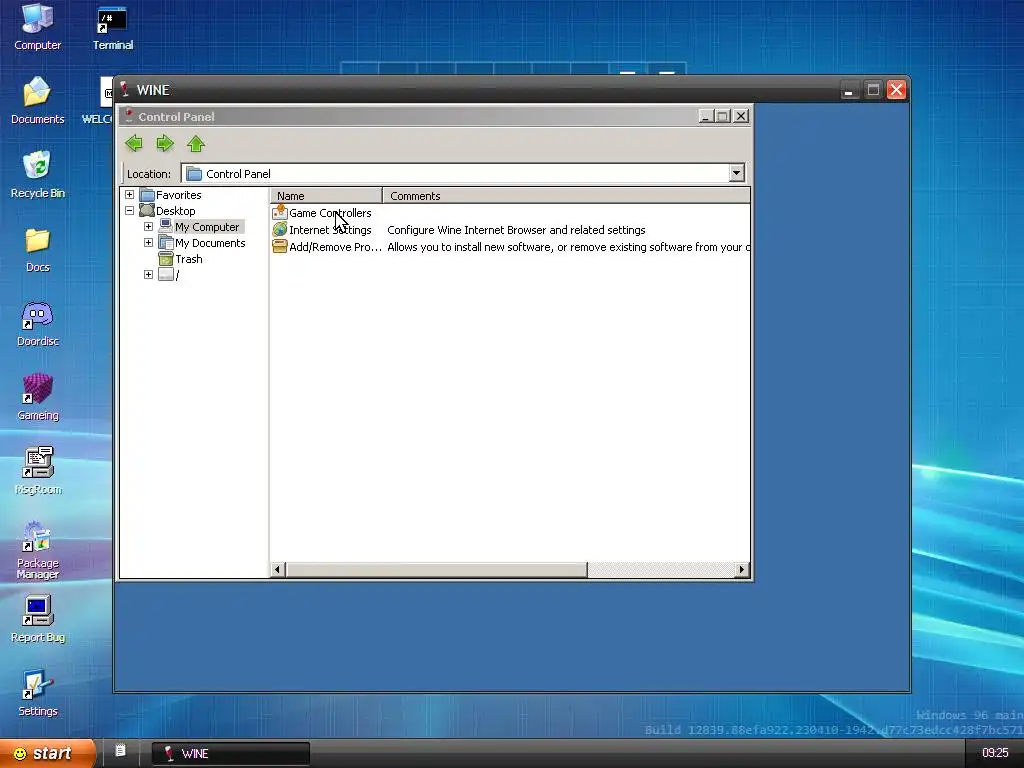The height and width of the screenshot is (768, 1024).
Task: Open the Doordisc desktop shortcut
Action: tap(37, 324)
